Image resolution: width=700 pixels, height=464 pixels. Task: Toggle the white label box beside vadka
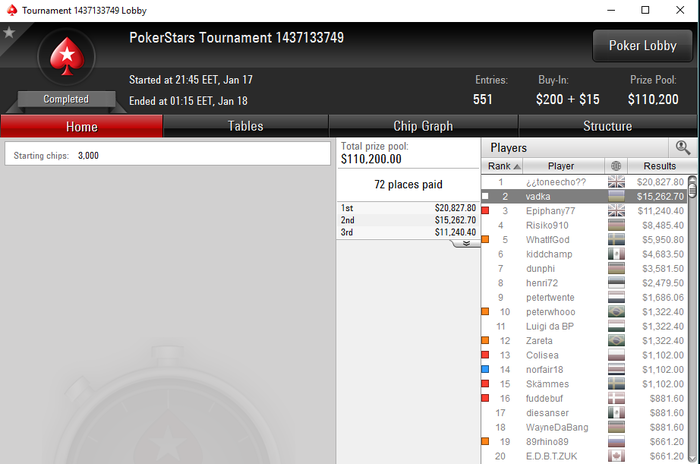click(485, 196)
